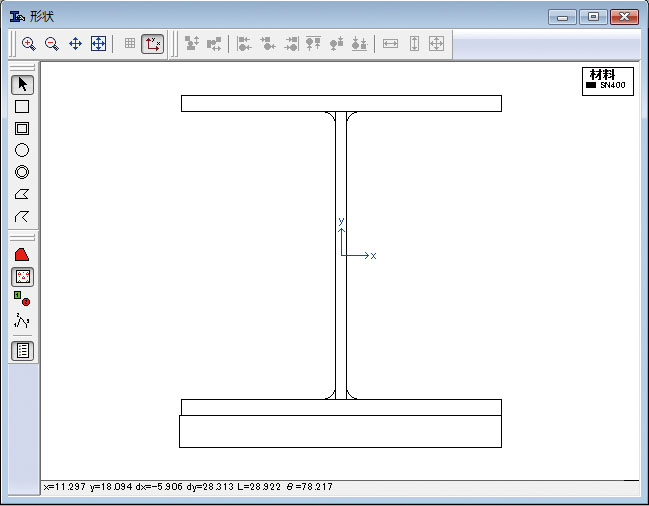Screen dimensions: 649x506
Task: Click the 形状 window title icon
Action: point(17,17)
